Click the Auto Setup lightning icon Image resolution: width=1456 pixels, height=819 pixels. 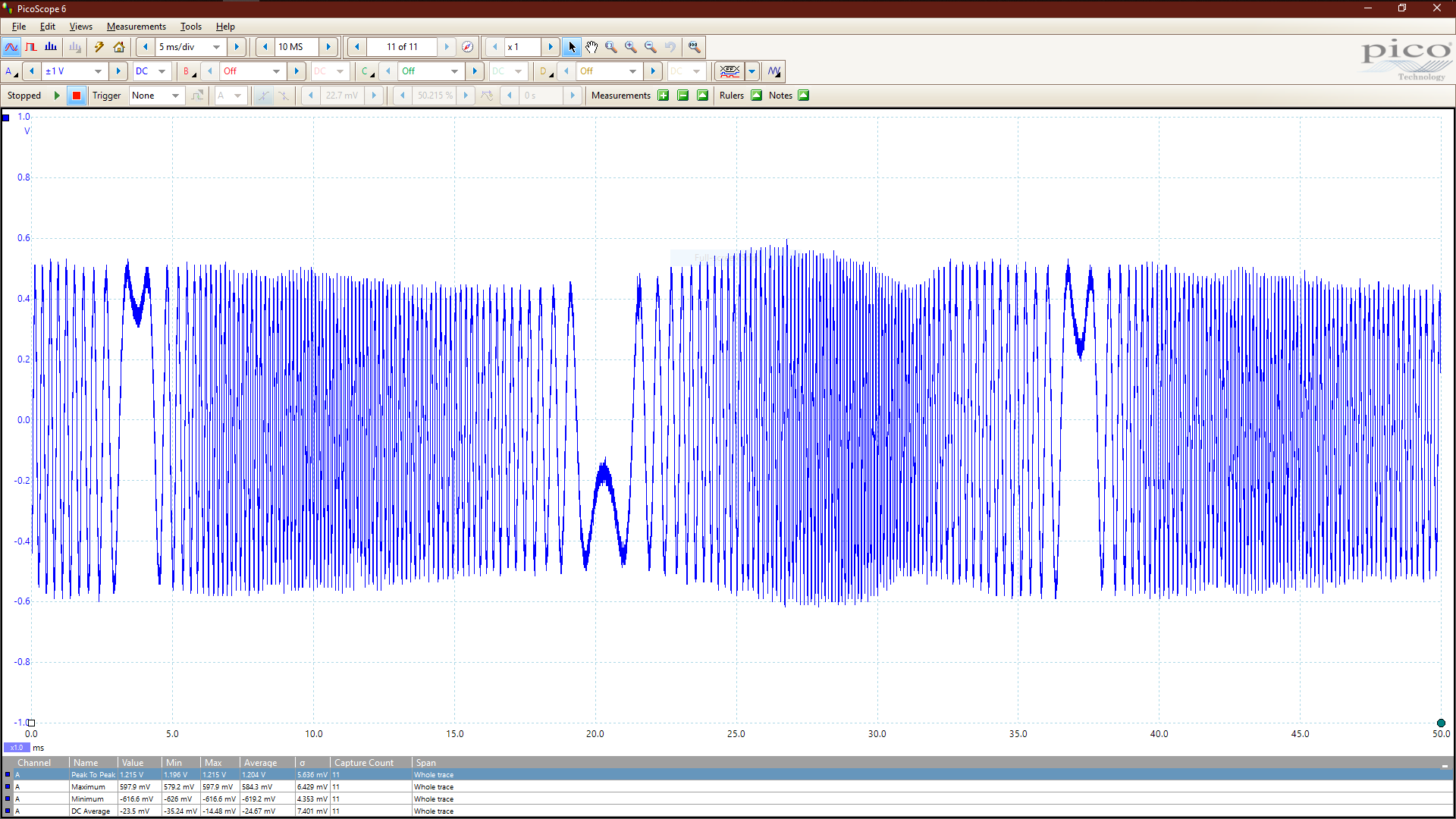pos(99,47)
